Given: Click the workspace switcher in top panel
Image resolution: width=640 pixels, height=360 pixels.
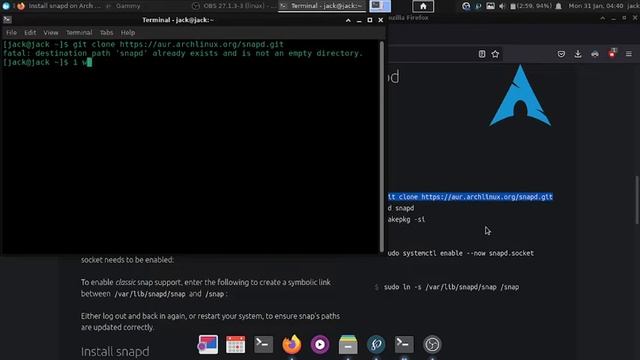Looking at the screenshot, I should [x=380, y=6].
